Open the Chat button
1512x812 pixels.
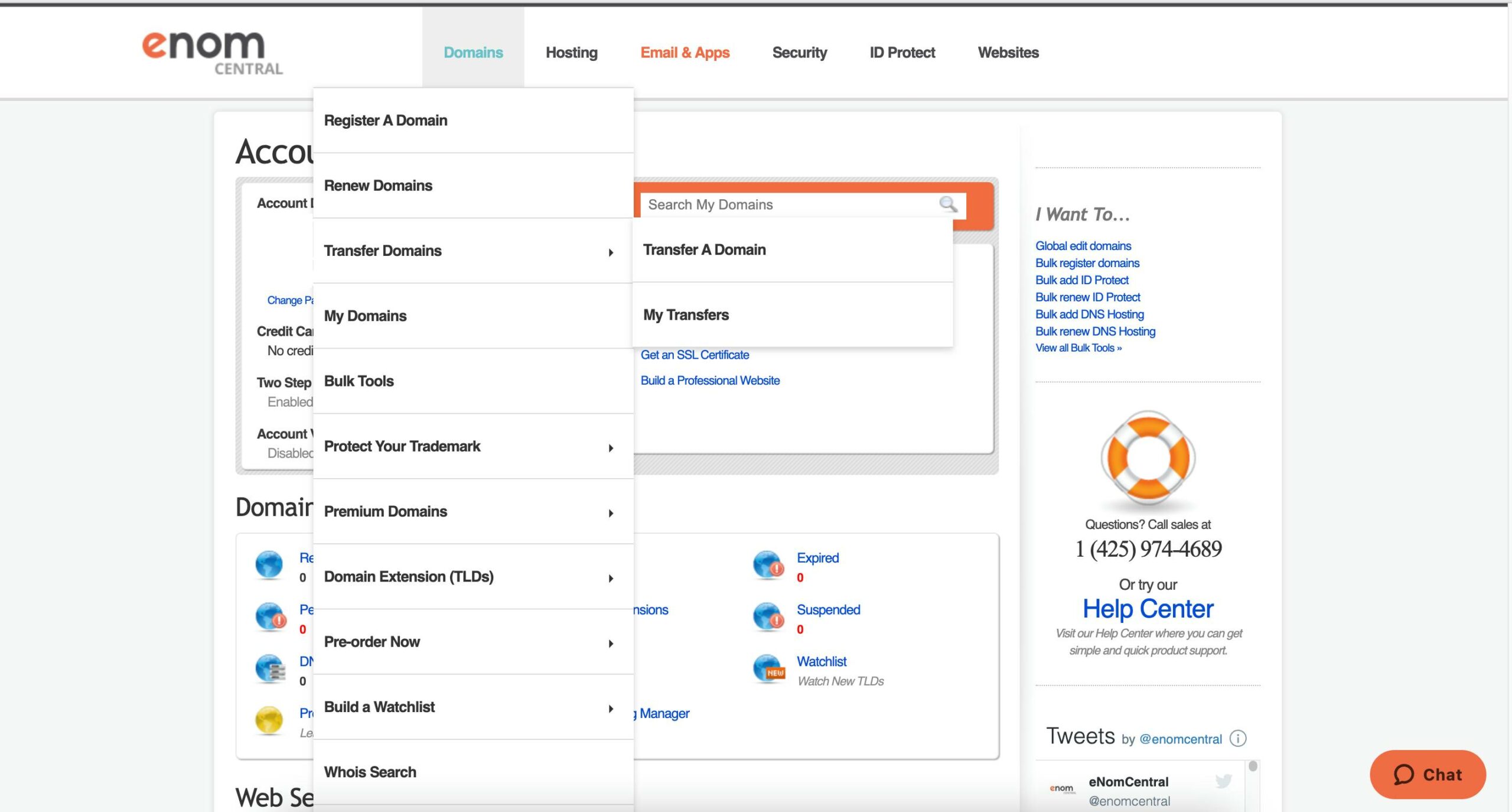coord(1428,774)
